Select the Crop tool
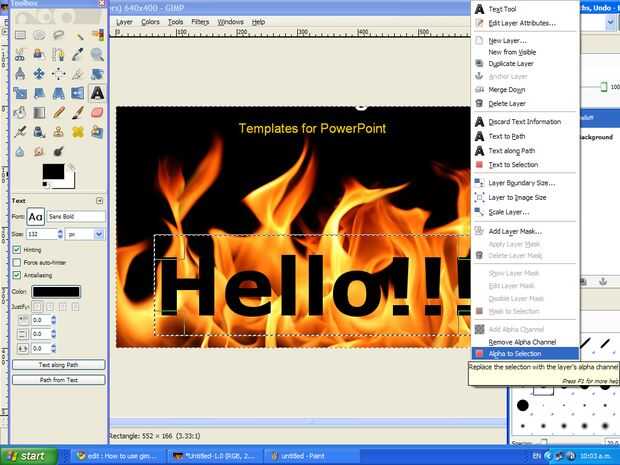The image size is (620, 465). (x=78, y=74)
